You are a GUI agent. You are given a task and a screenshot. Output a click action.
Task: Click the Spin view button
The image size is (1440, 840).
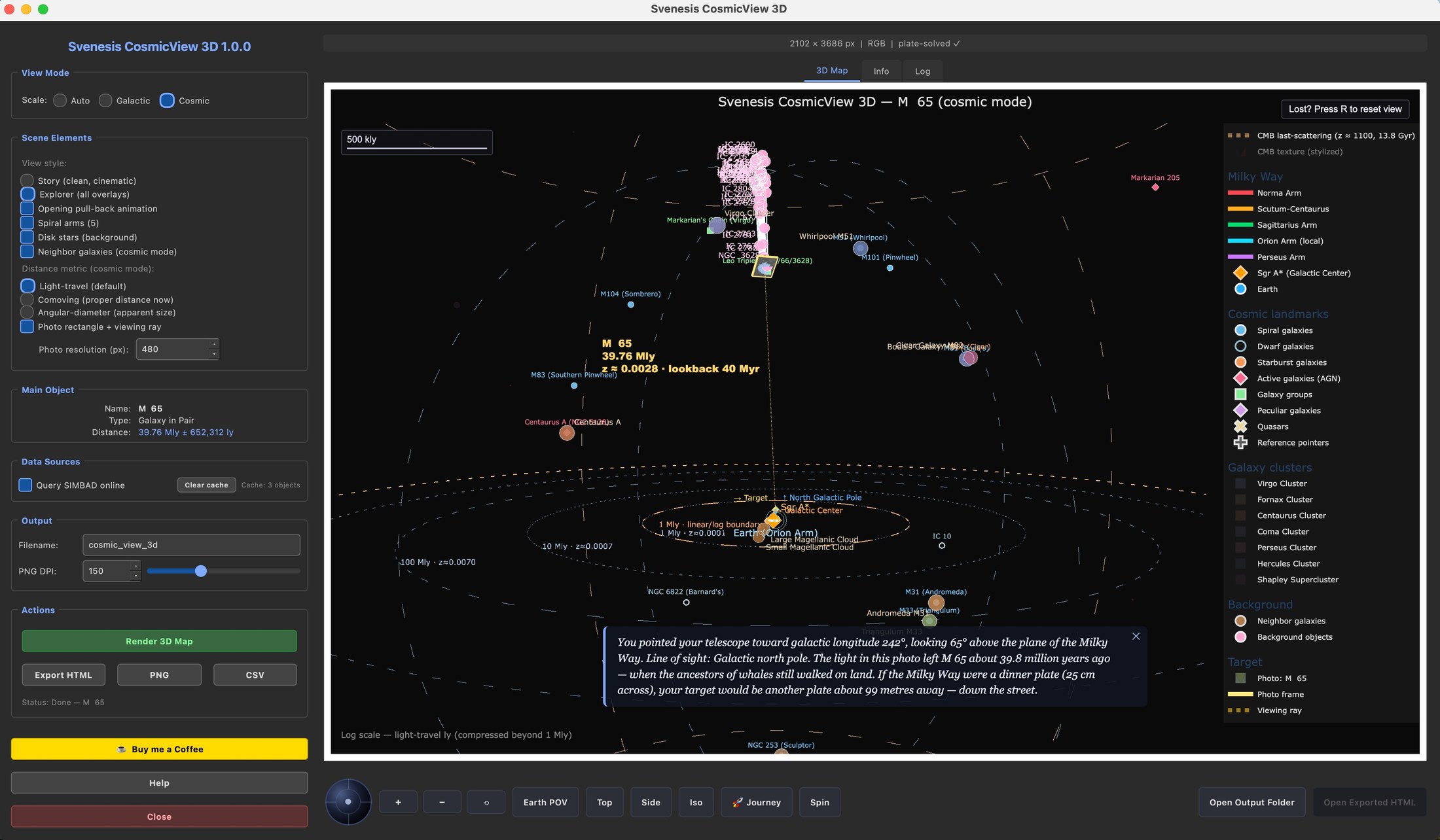[819, 802]
